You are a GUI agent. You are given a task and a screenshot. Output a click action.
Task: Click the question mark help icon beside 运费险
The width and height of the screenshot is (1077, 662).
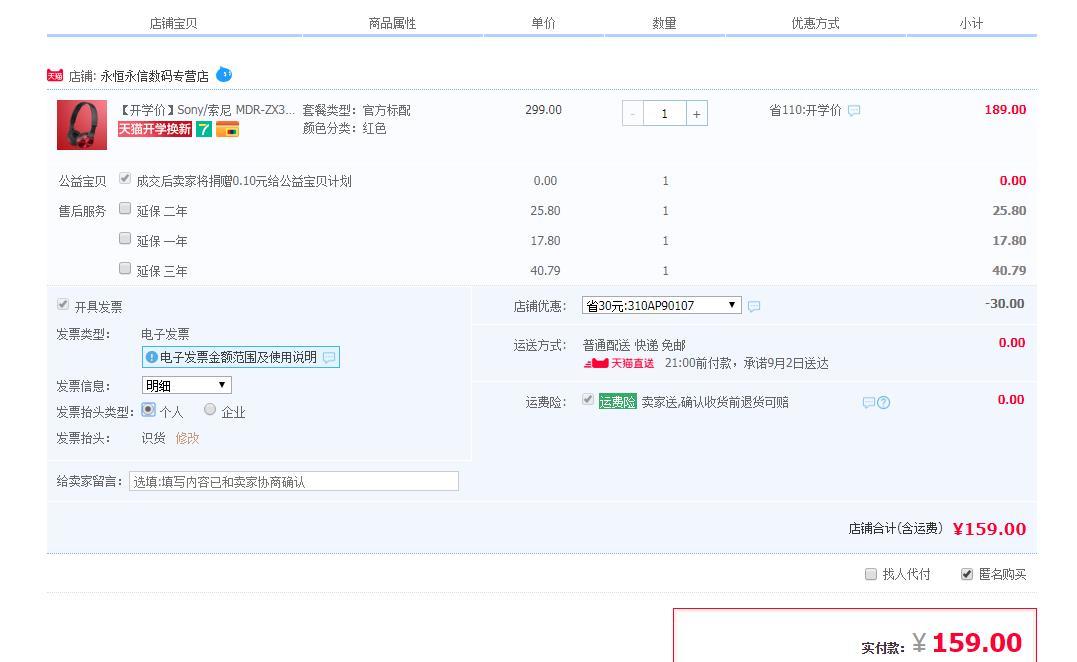coord(883,402)
